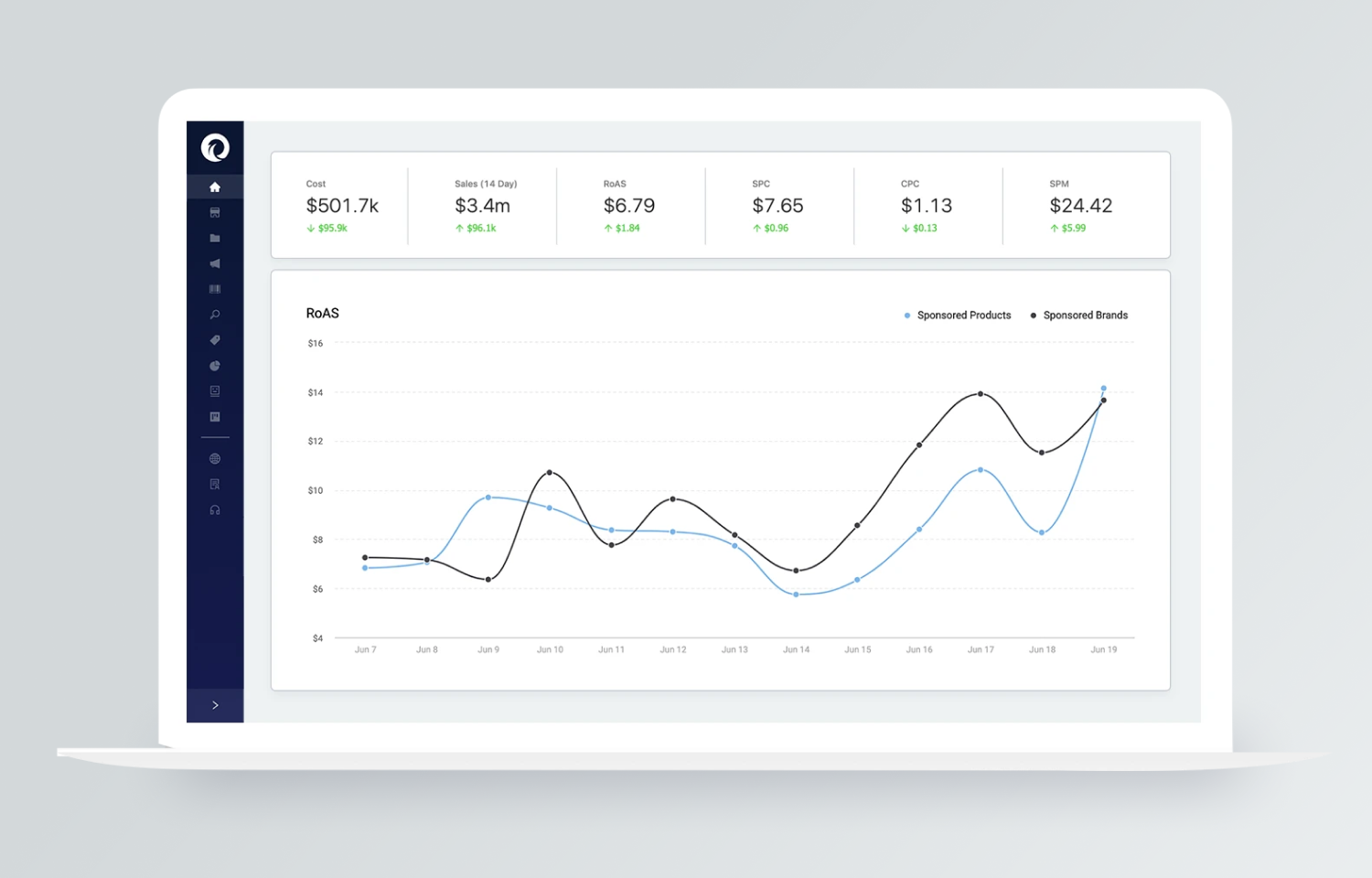Click the swirl logo at top of sidebar
Screen dimensions: 1372x878
(x=215, y=147)
